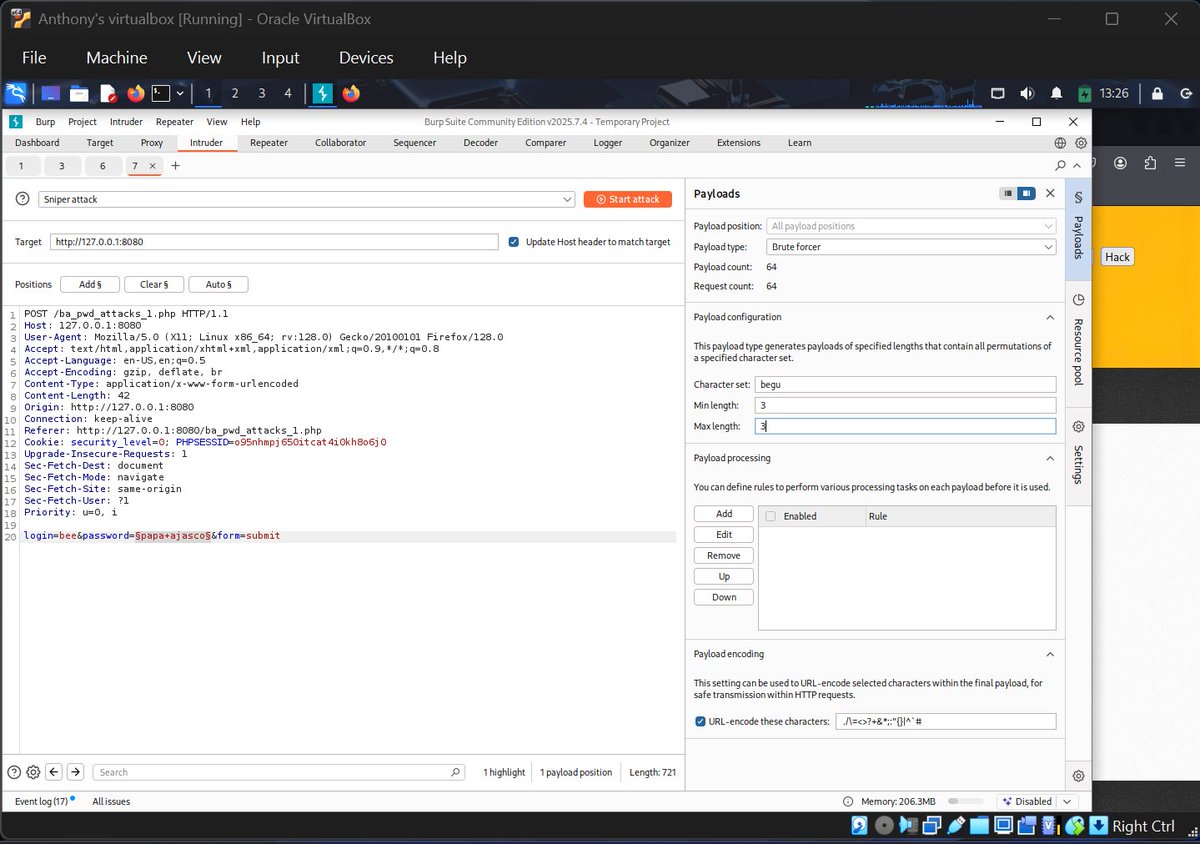Click the bottom-right side panel gear icon
This screenshot has height=844, width=1200.
(1078, 776)
